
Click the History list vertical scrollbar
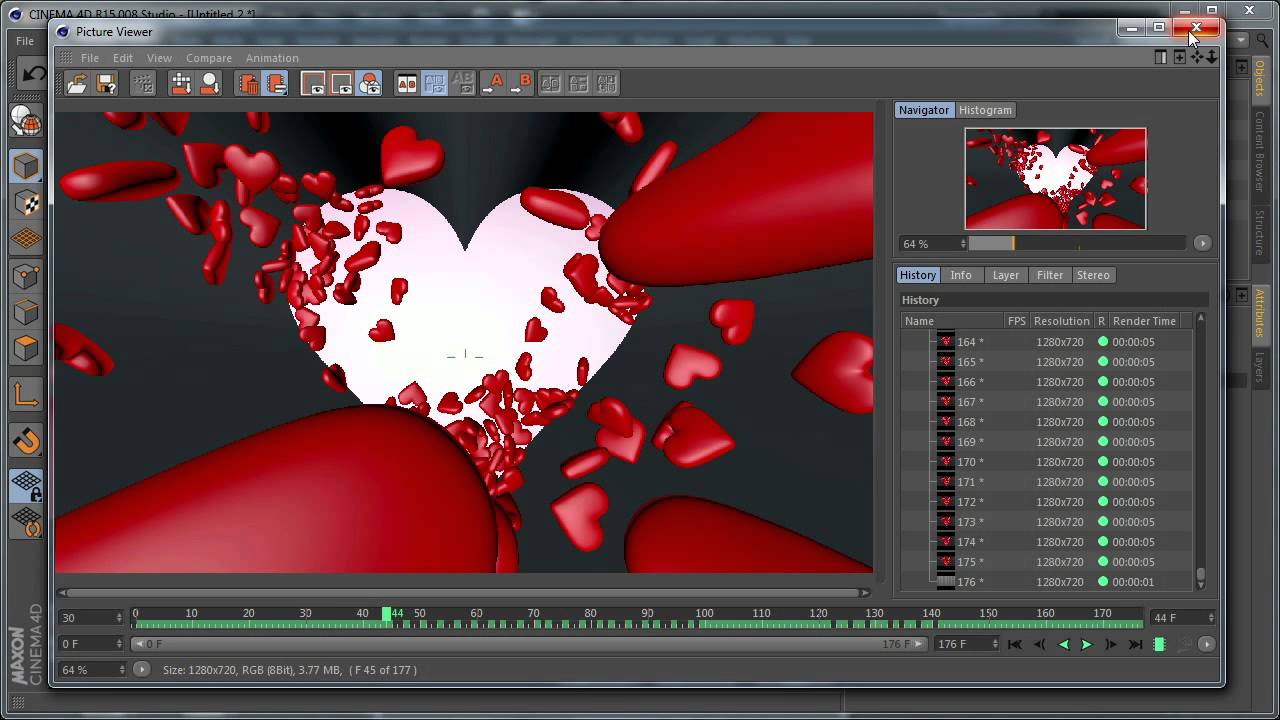coord(1200,452)
